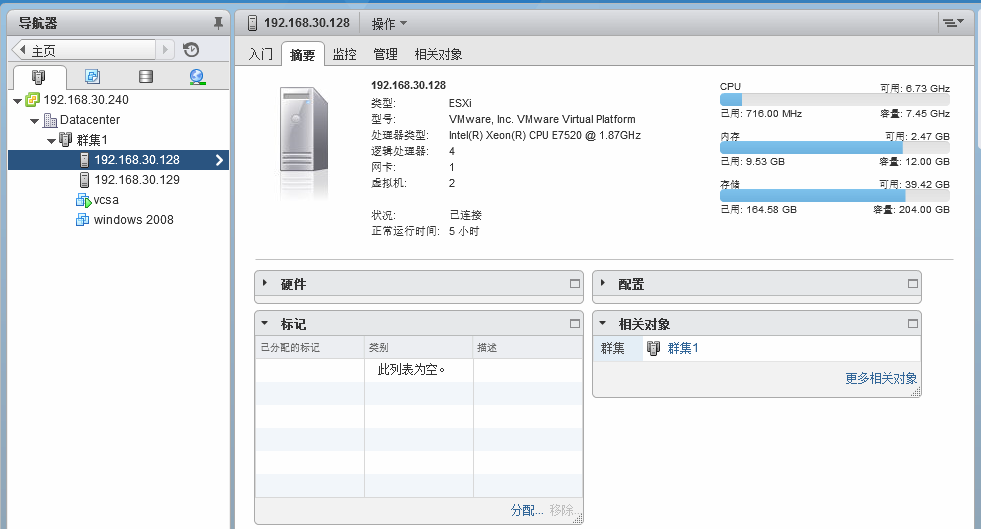Collapse the 相关对象 panel
This screenshot has width=981, height=529.
[x=602, y=323]
